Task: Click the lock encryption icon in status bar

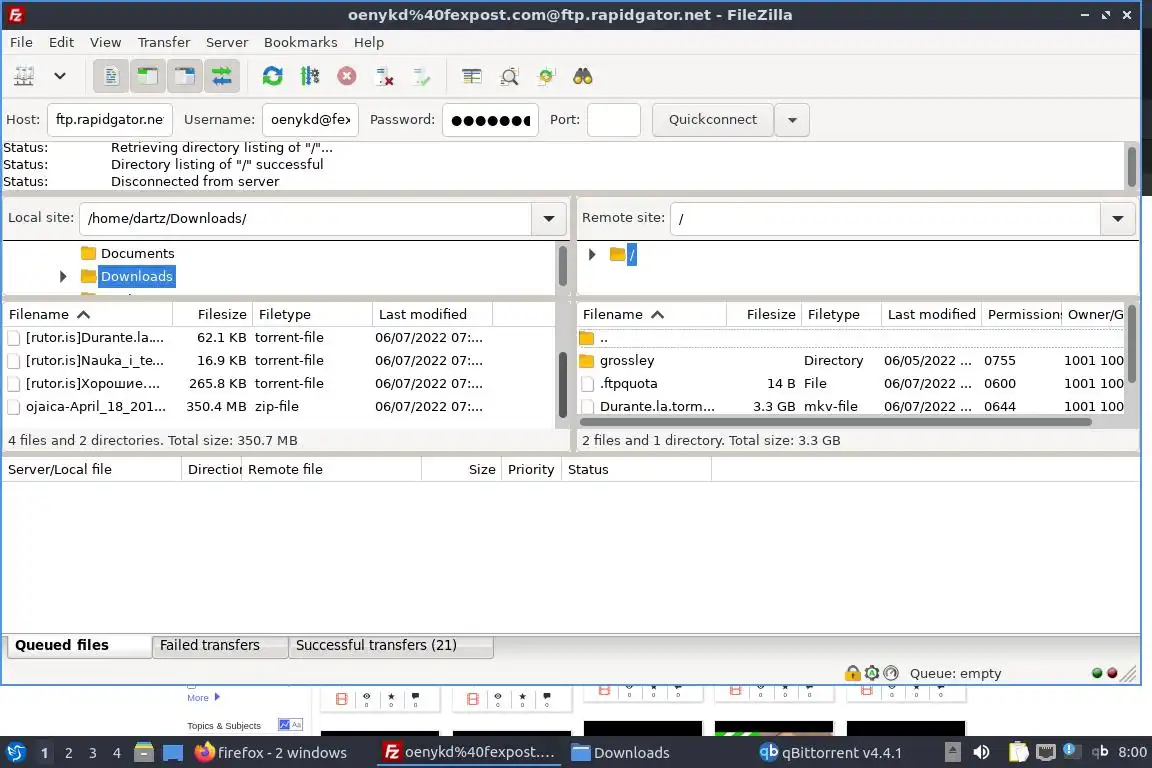Action: (852, 672)
